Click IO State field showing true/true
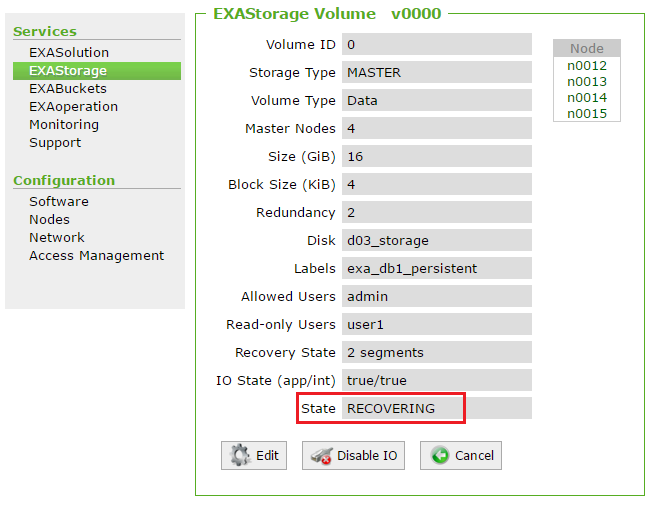 coord(437,380)
